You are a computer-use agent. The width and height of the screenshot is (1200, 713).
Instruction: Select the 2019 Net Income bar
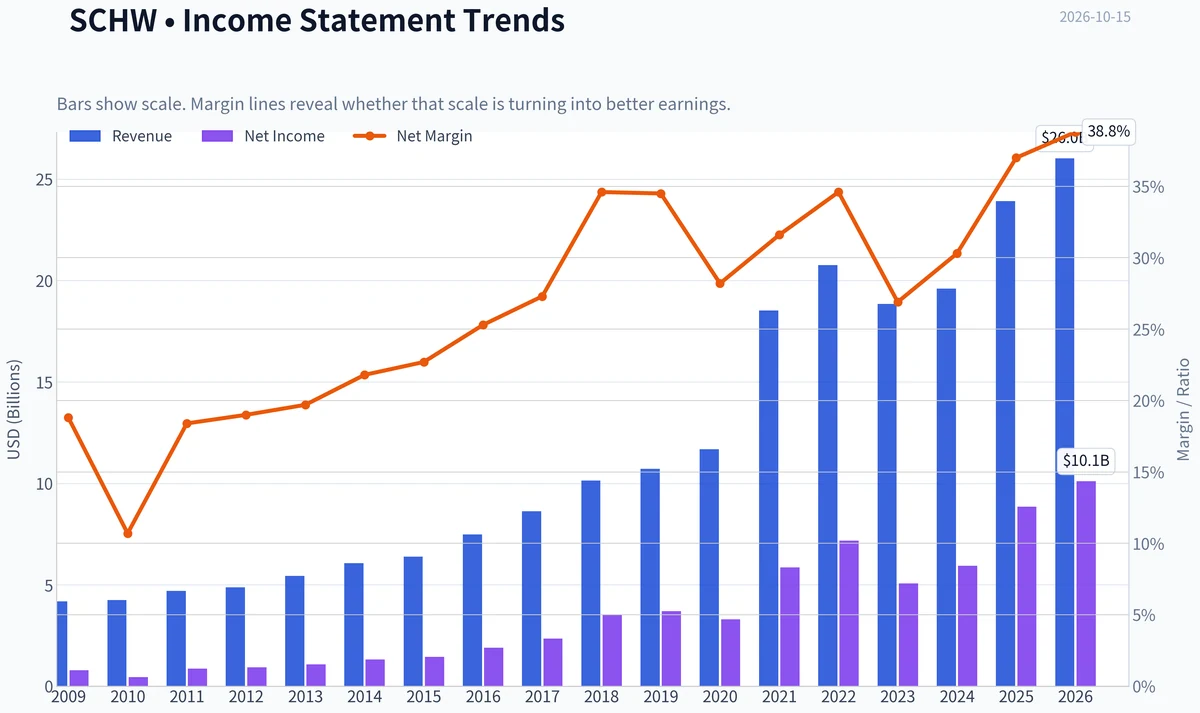coord(671,649)
